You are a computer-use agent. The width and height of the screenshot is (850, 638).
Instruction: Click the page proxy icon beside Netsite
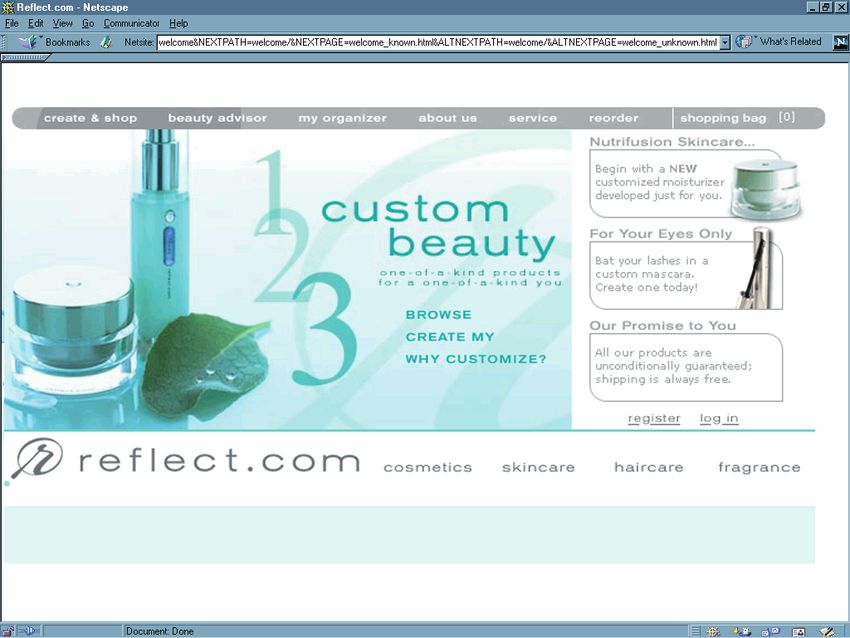point(106,42)
